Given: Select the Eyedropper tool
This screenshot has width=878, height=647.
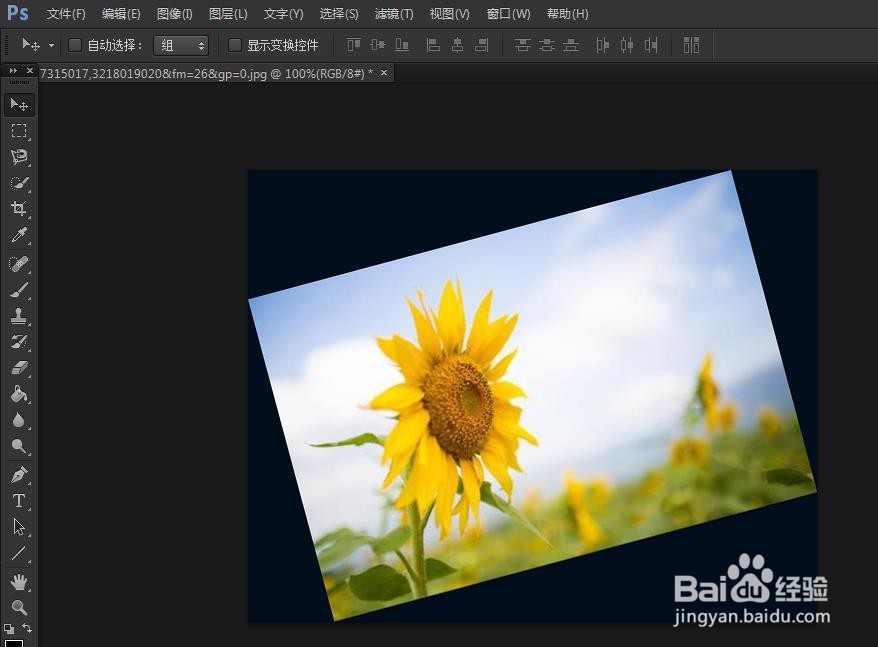Looking at the screenshot, I should 19,235.
